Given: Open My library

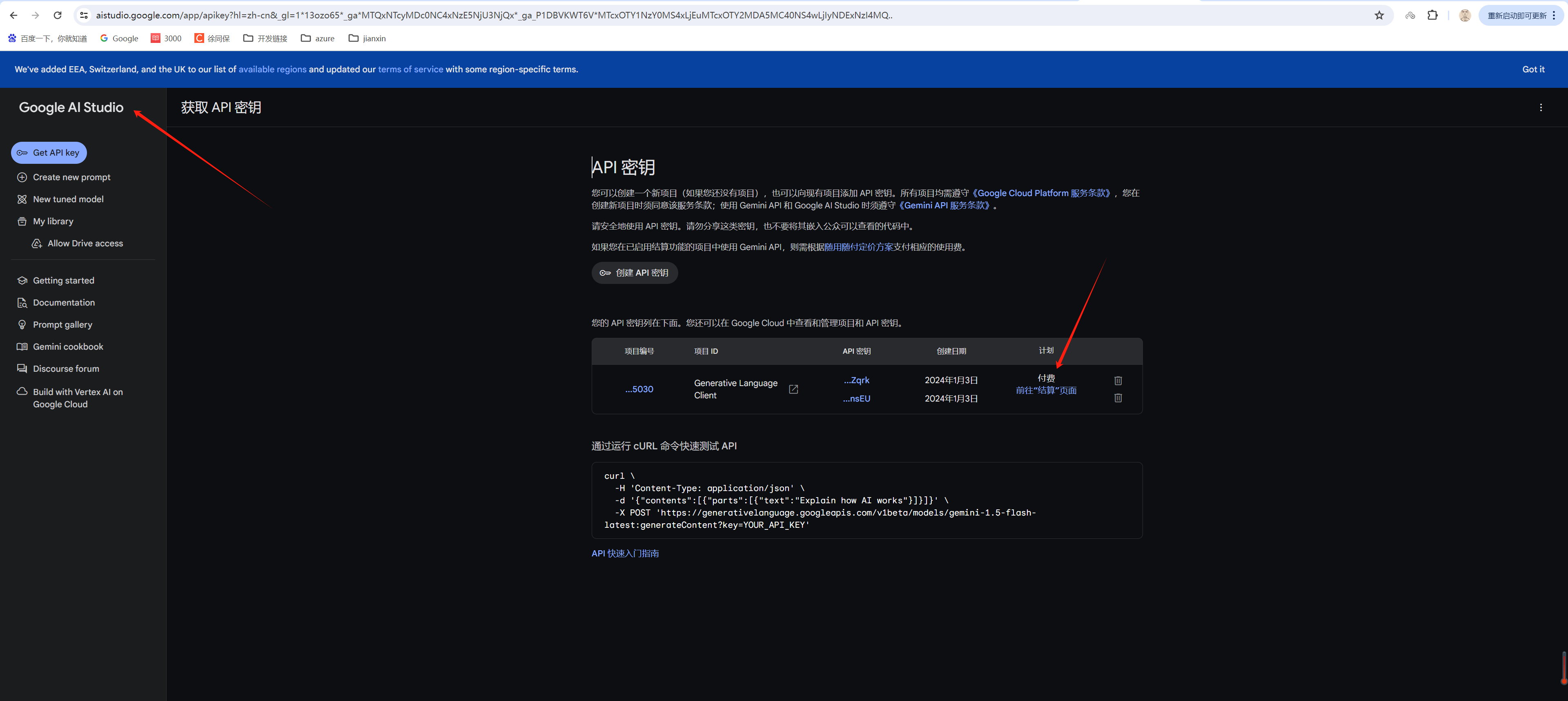Looking at the screenshot, I should [52, 221].
